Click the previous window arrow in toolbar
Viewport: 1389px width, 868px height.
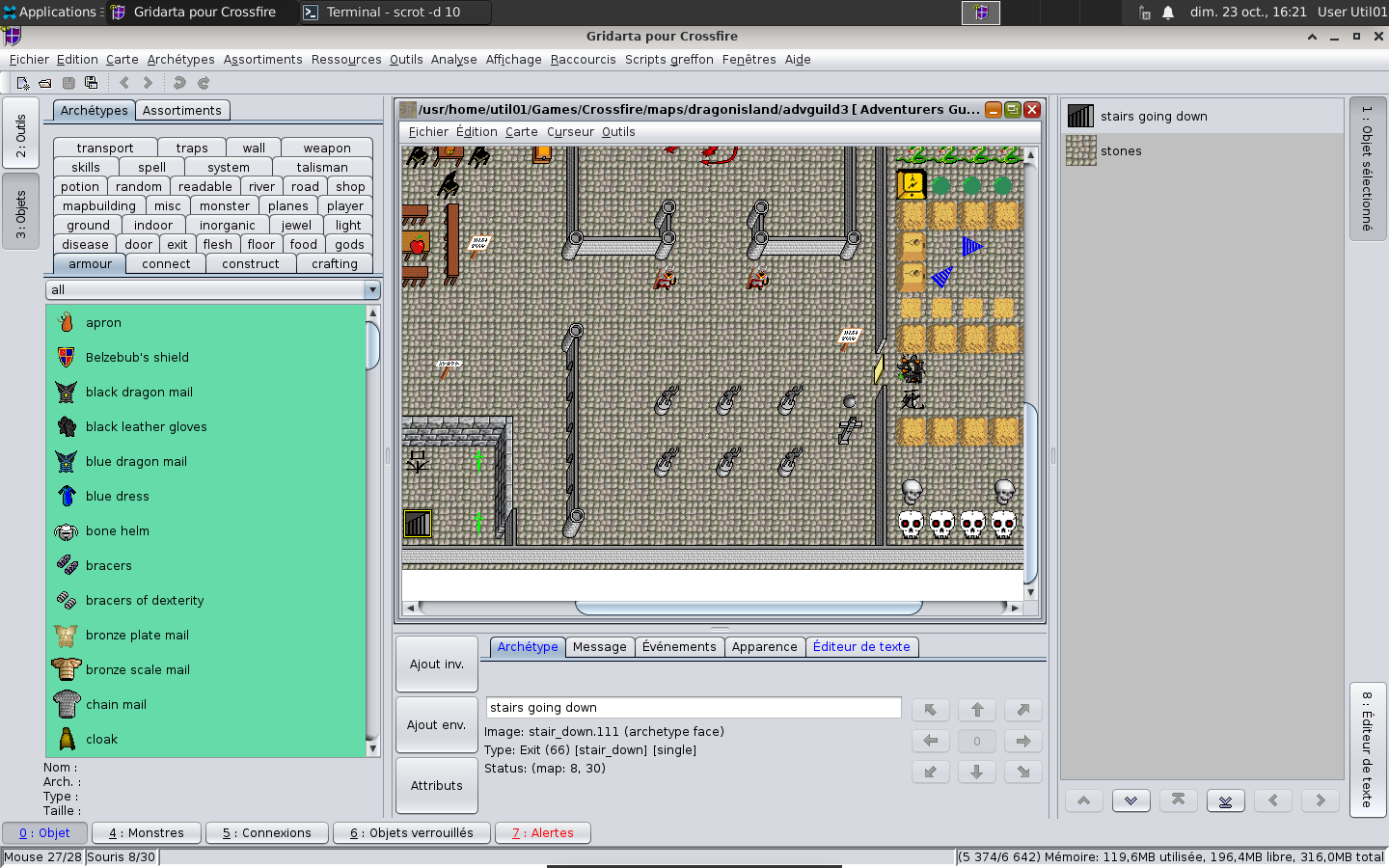(x=124, y=83)
